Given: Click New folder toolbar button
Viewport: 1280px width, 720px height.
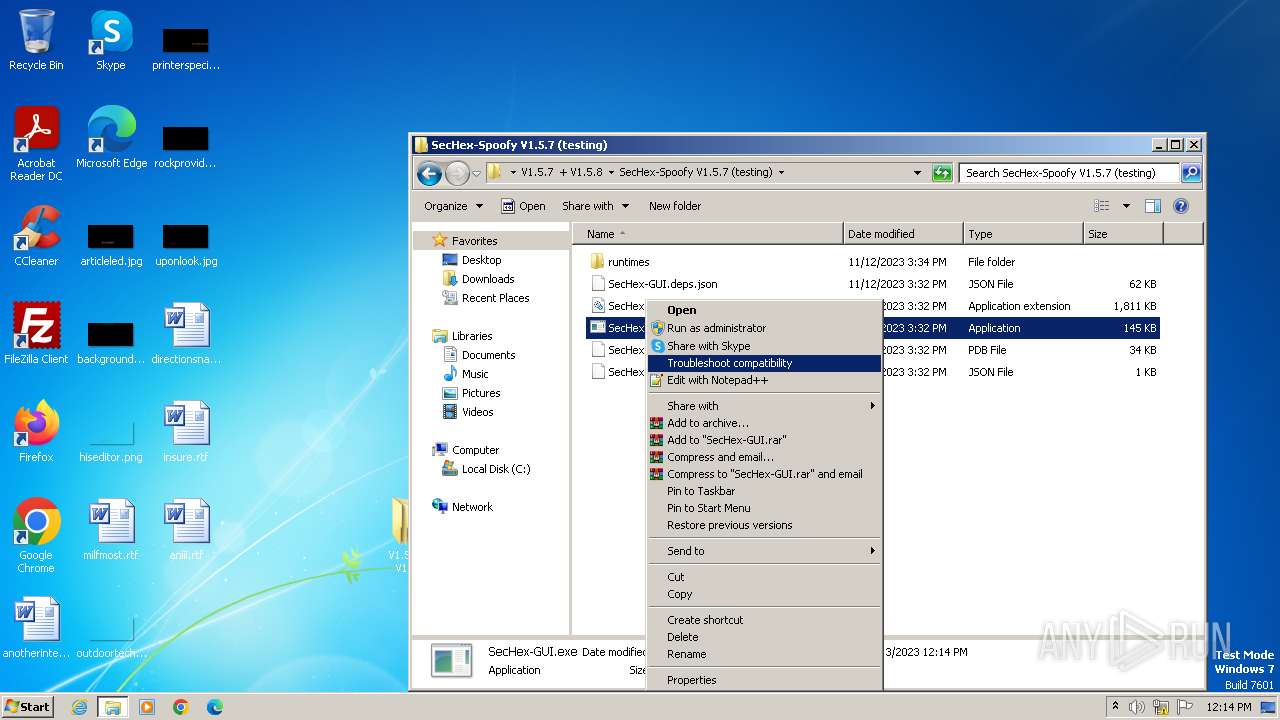Looking at the screenshot, I should coord(675,206).
